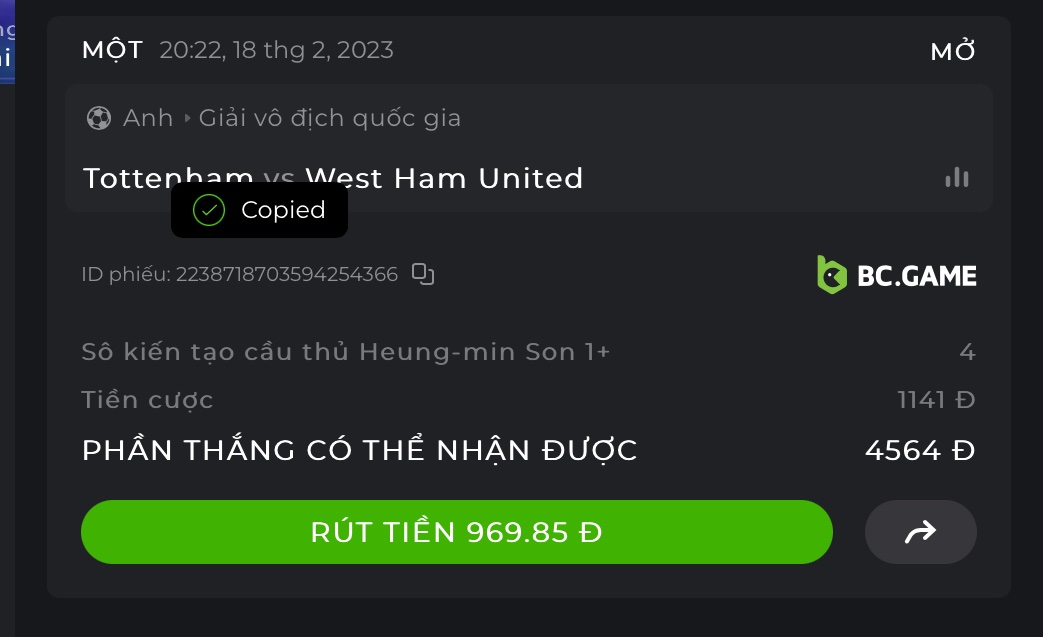This screenshot has height=637, width=1043.
Task: Click the potential winnings 4564 Đ
Action: click(x=919, y=451)
